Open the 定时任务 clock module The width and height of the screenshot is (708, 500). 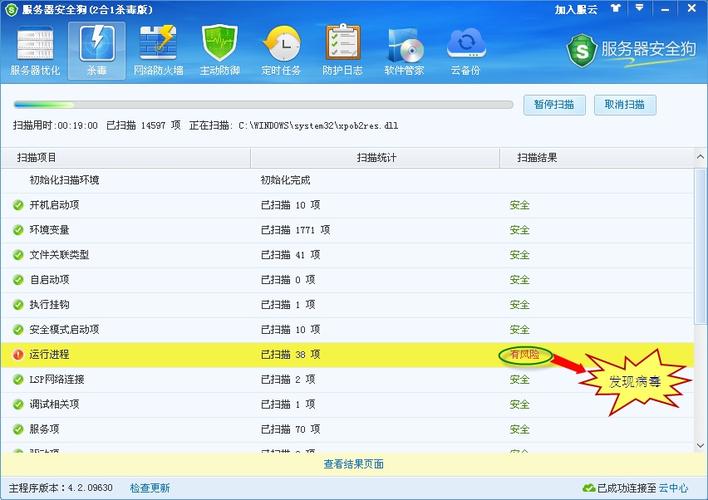281,51
